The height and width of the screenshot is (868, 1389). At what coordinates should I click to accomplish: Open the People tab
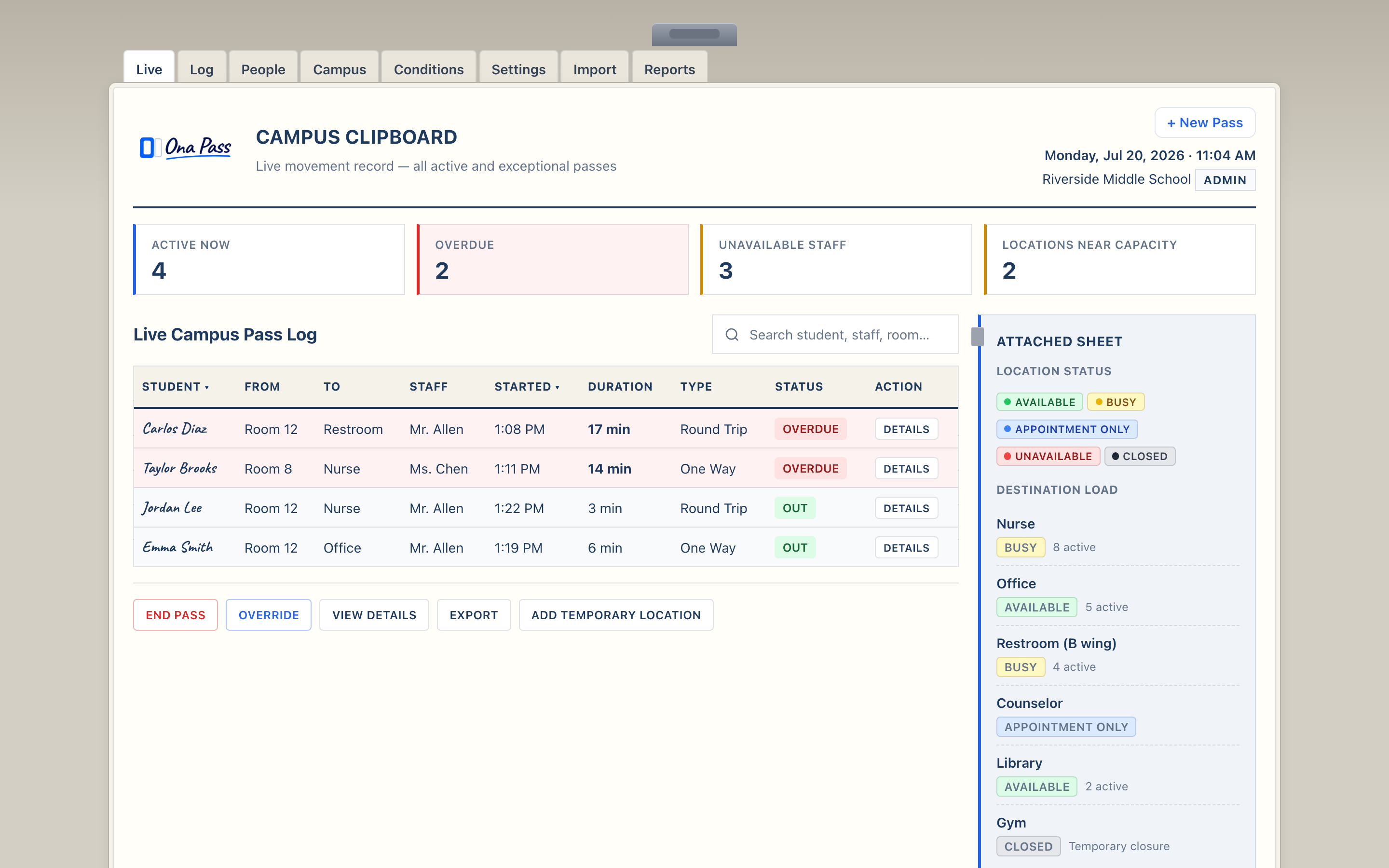[x=263, y=68]
